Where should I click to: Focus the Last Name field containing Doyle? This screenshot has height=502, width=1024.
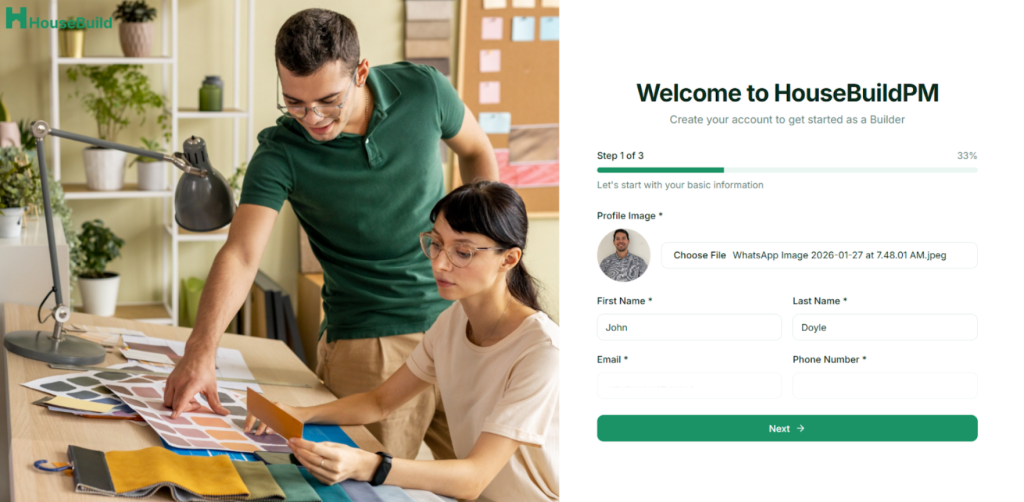(885, 327)
